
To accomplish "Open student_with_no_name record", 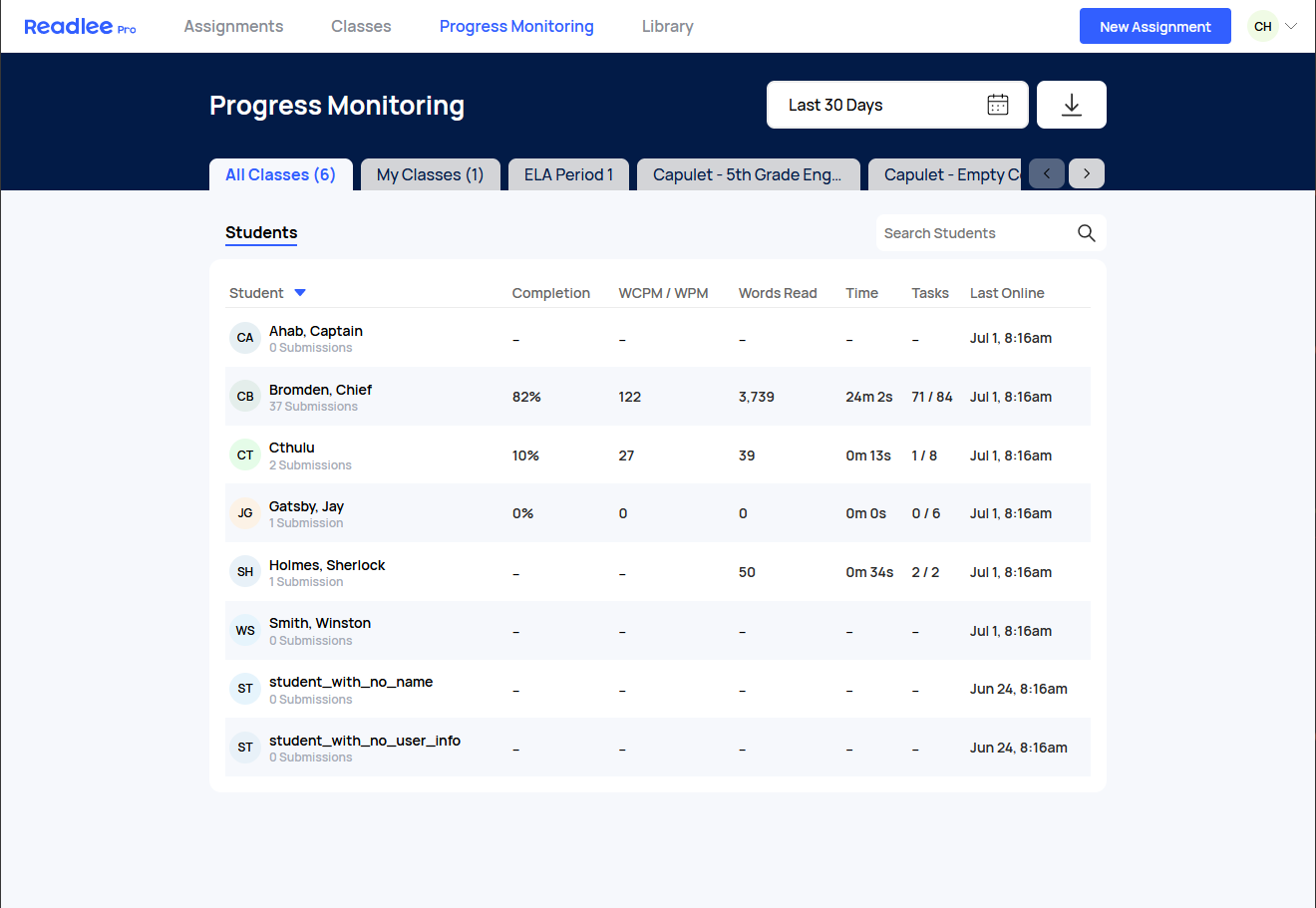I will (x=350, y=682).
